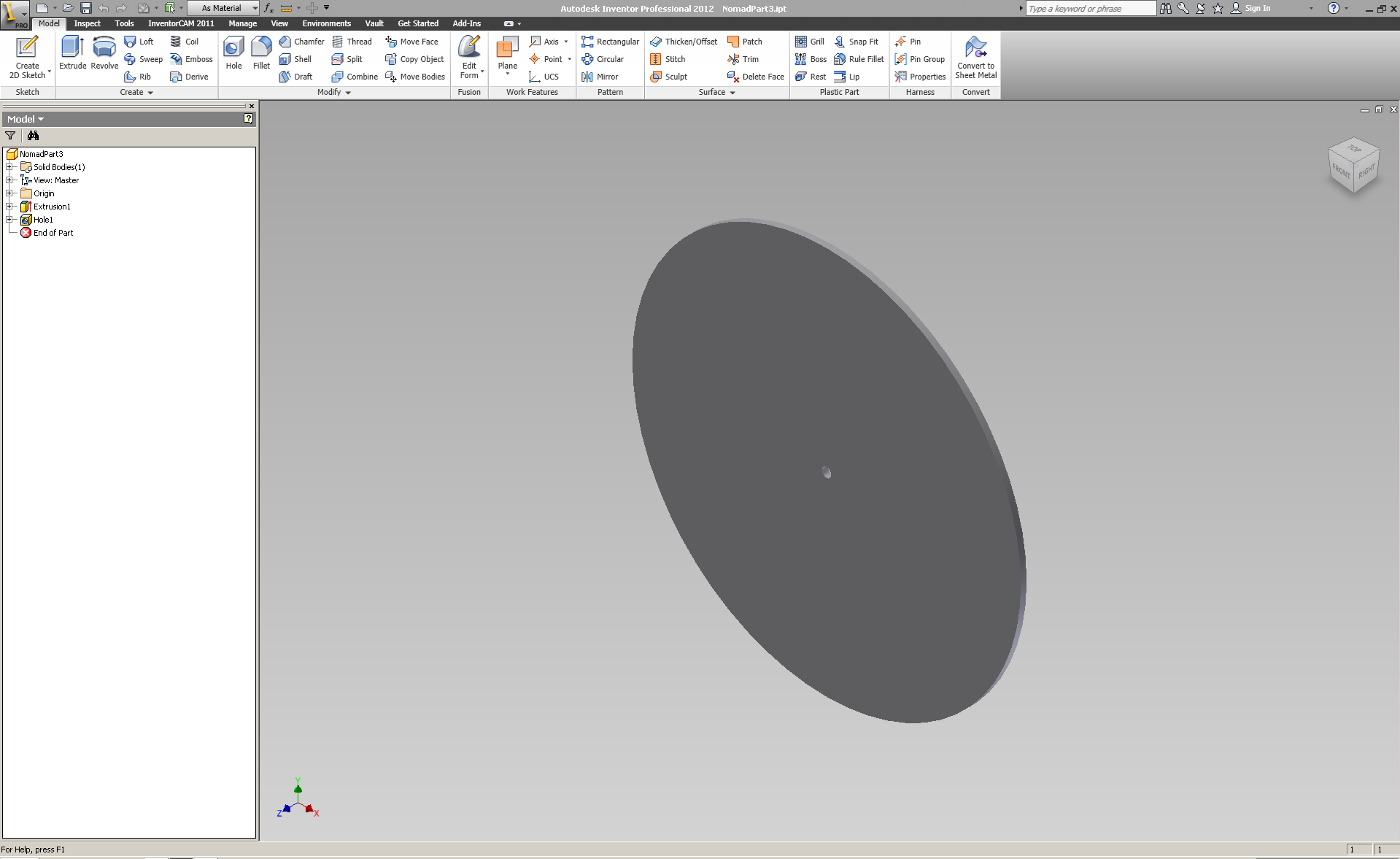Click the Sign In link

(1257, 8)
